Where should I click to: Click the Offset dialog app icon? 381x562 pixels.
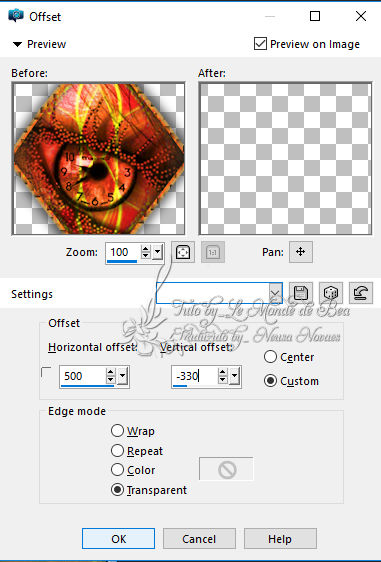(x=16, y=16)
